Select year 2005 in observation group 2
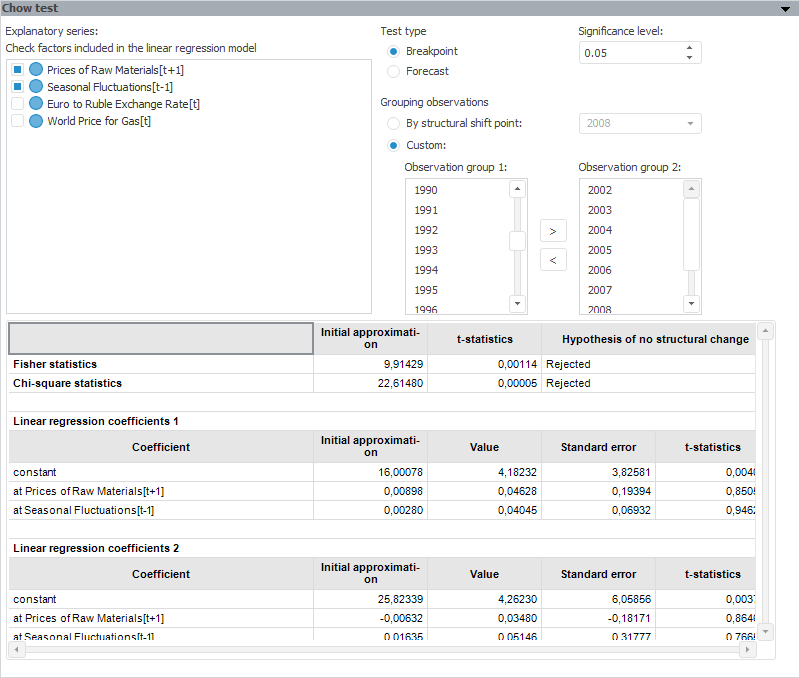This screenshot has width=800, height=678. 600,250
